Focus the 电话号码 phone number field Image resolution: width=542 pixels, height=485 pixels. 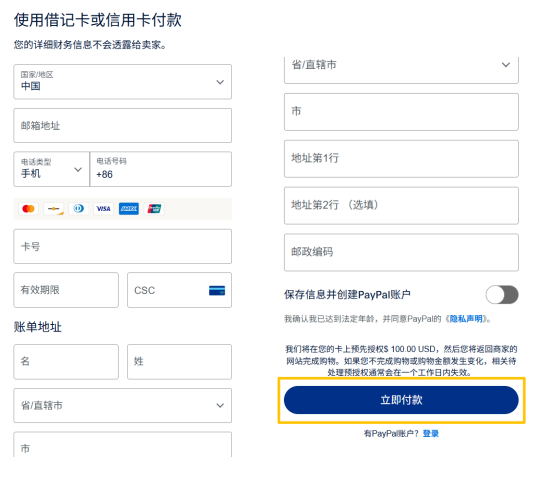[x=161, y=169]
